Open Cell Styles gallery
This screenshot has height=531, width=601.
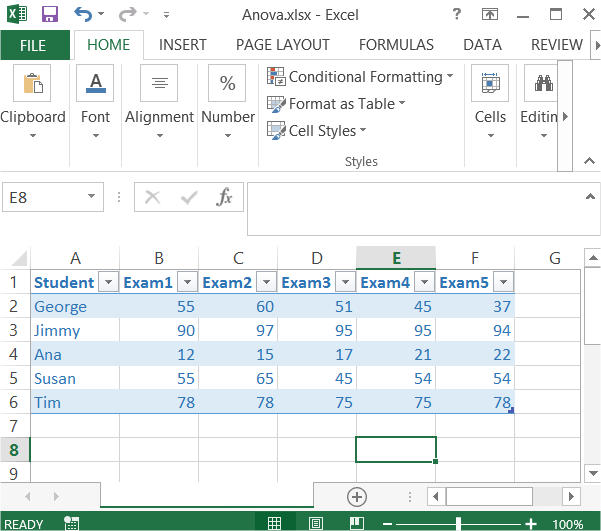tap(317, 131)
